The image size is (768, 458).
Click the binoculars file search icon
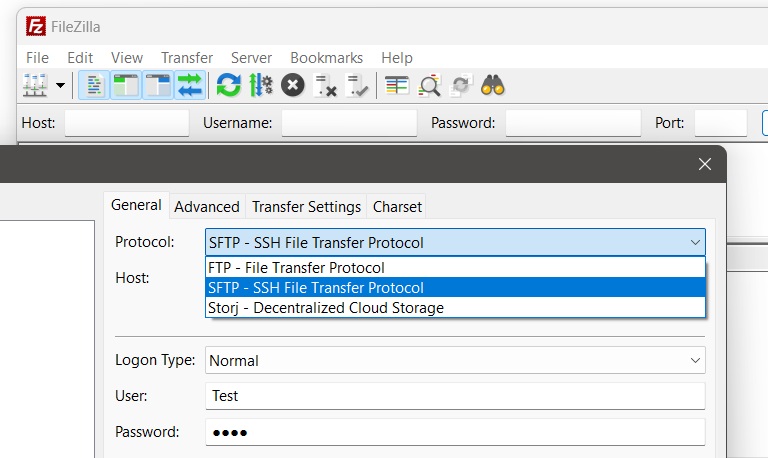pyautogui.click(x=492, y=86)
